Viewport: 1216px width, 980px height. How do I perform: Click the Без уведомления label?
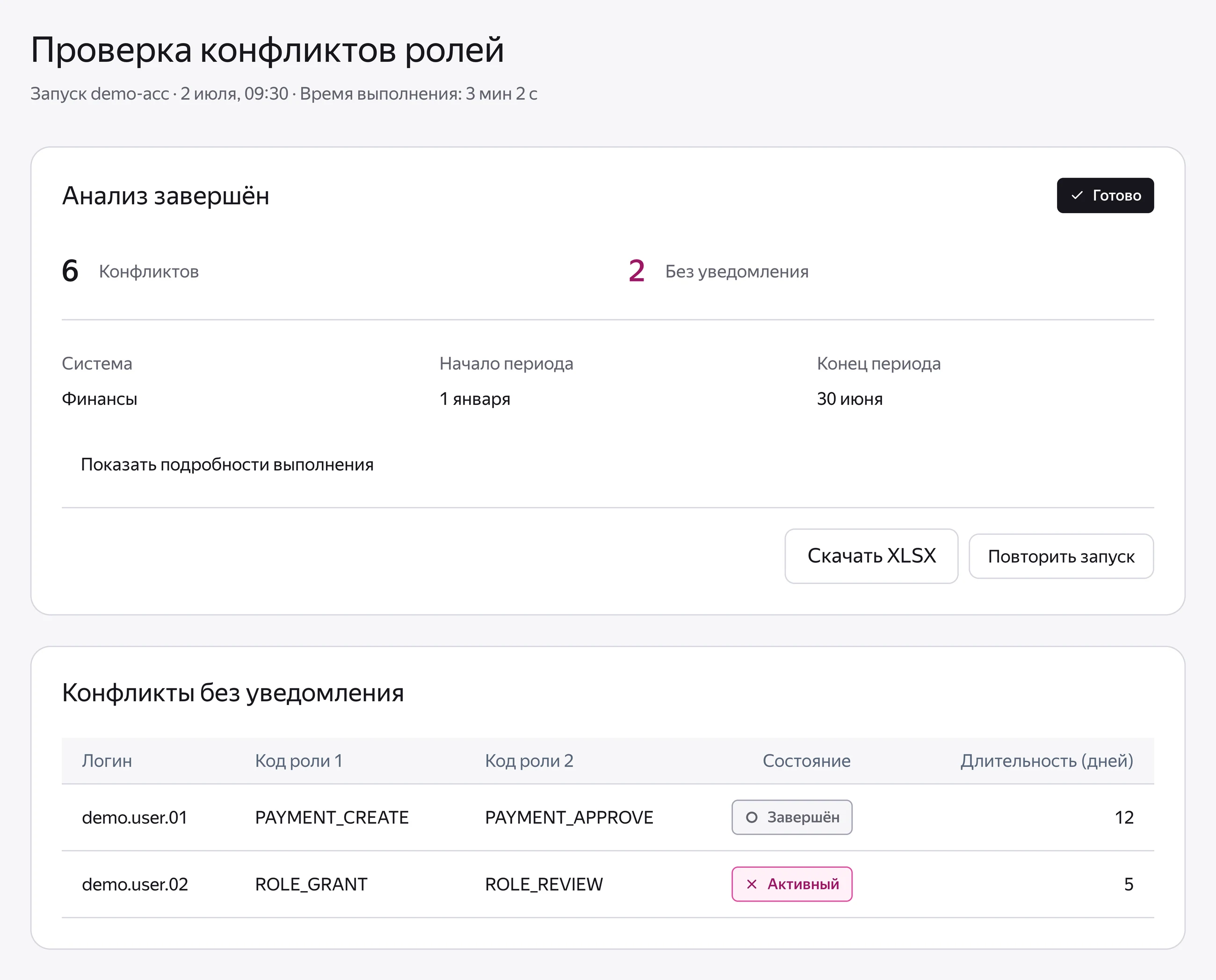737,272
